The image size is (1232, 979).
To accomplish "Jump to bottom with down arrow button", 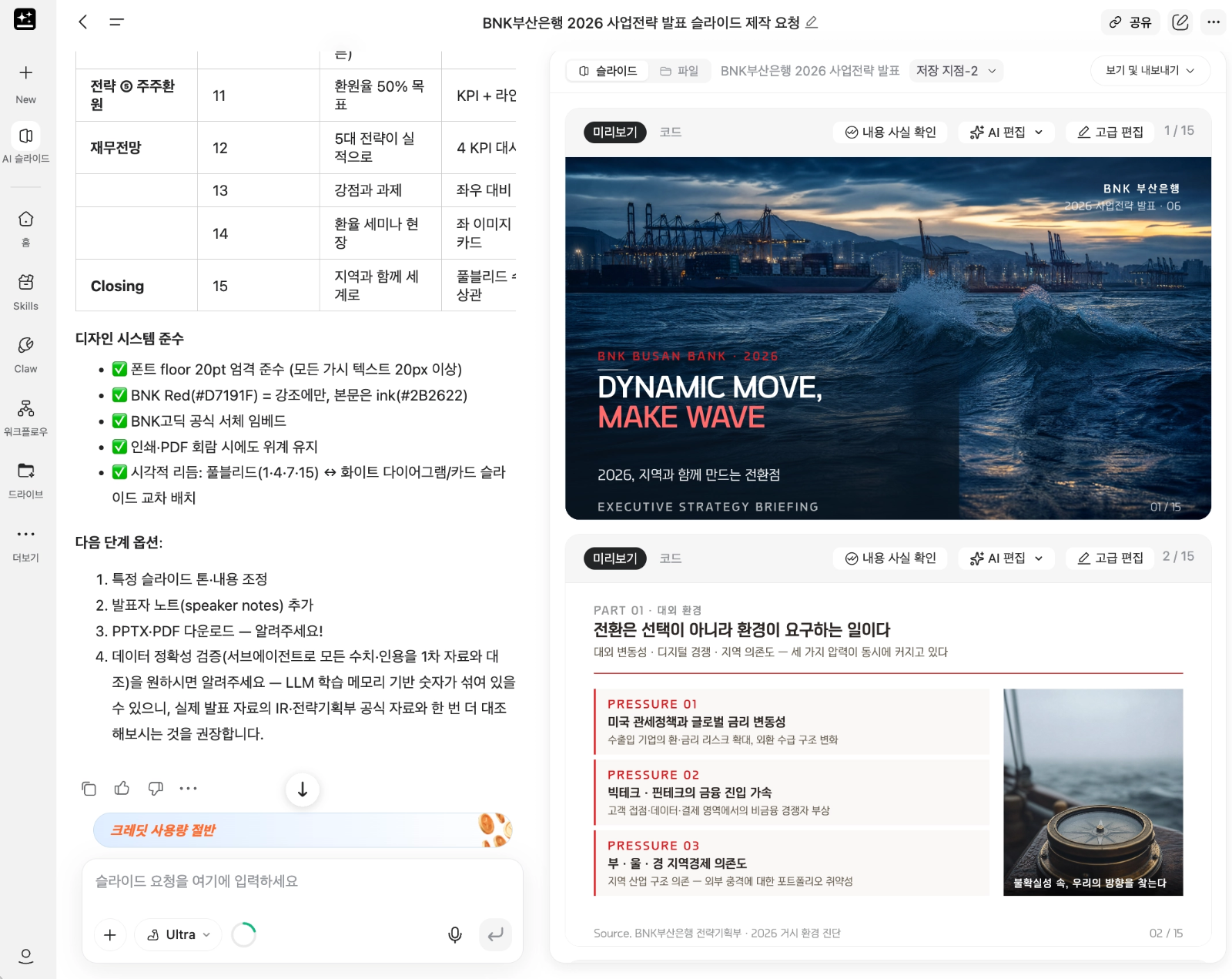I will pyautogui.click(x=303, y=790).
